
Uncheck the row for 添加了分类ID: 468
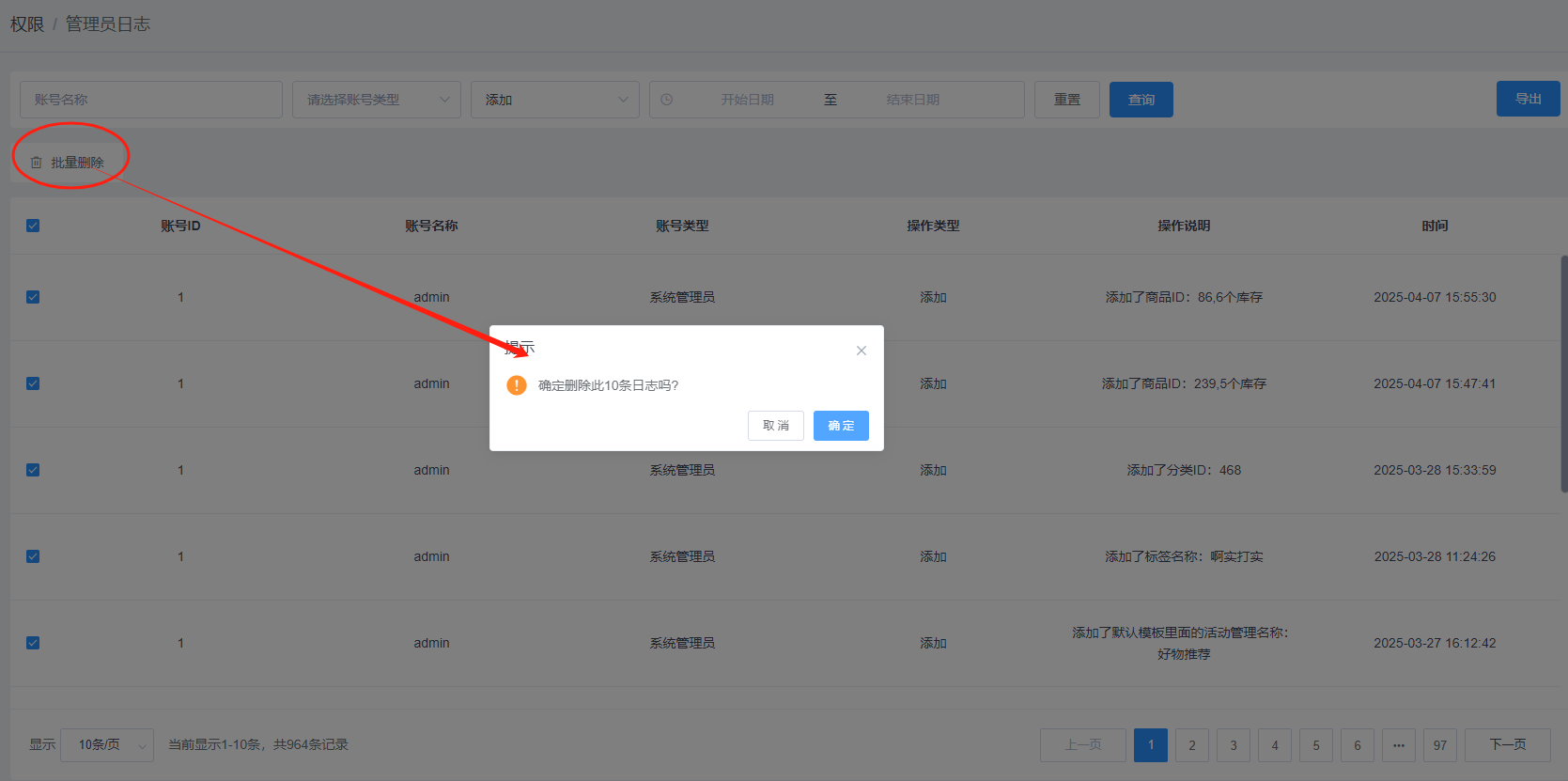point(33,470)
